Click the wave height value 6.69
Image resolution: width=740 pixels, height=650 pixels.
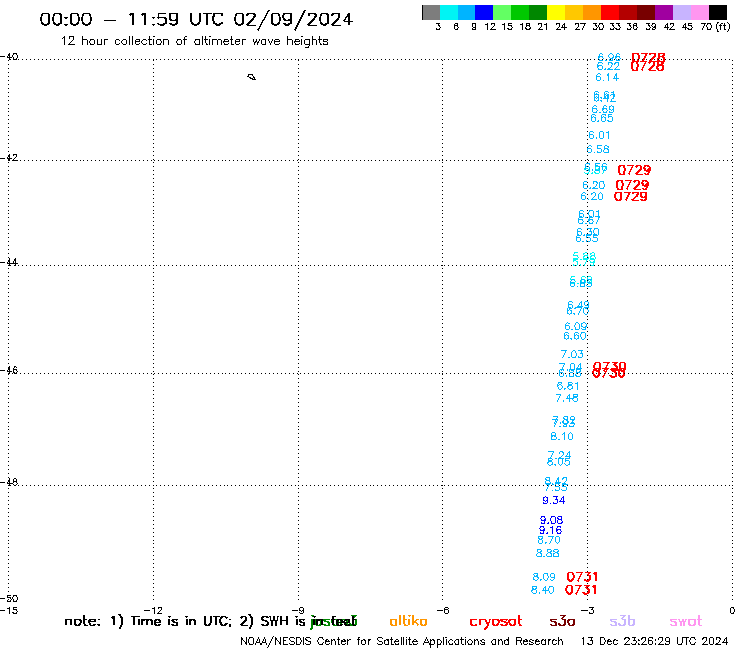[603, 110]
